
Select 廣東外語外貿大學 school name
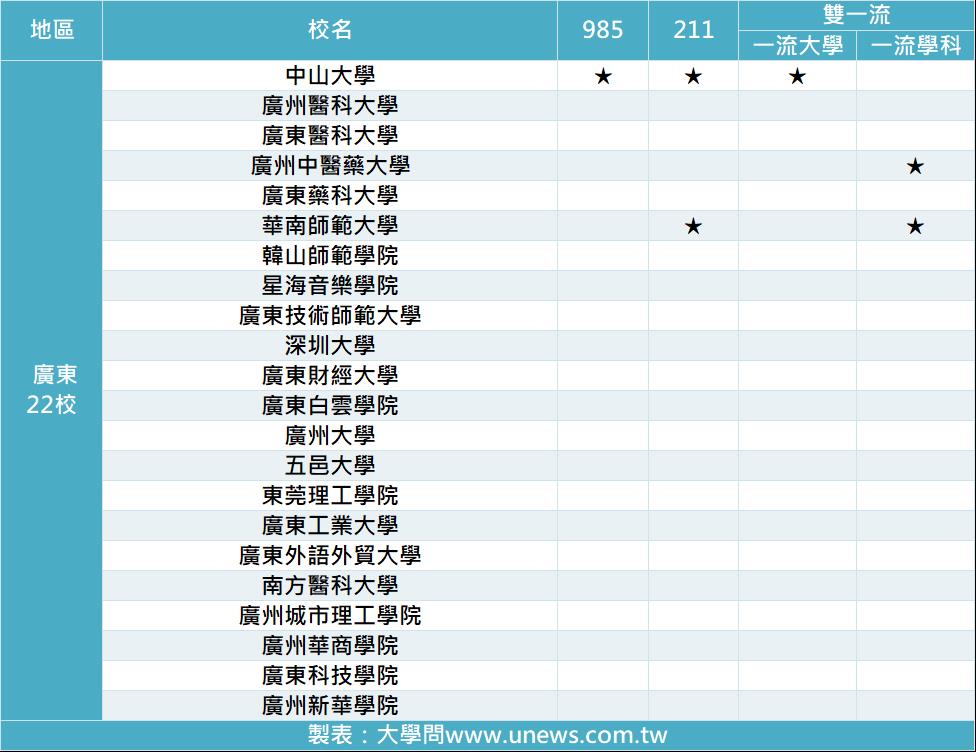[330, 555]
